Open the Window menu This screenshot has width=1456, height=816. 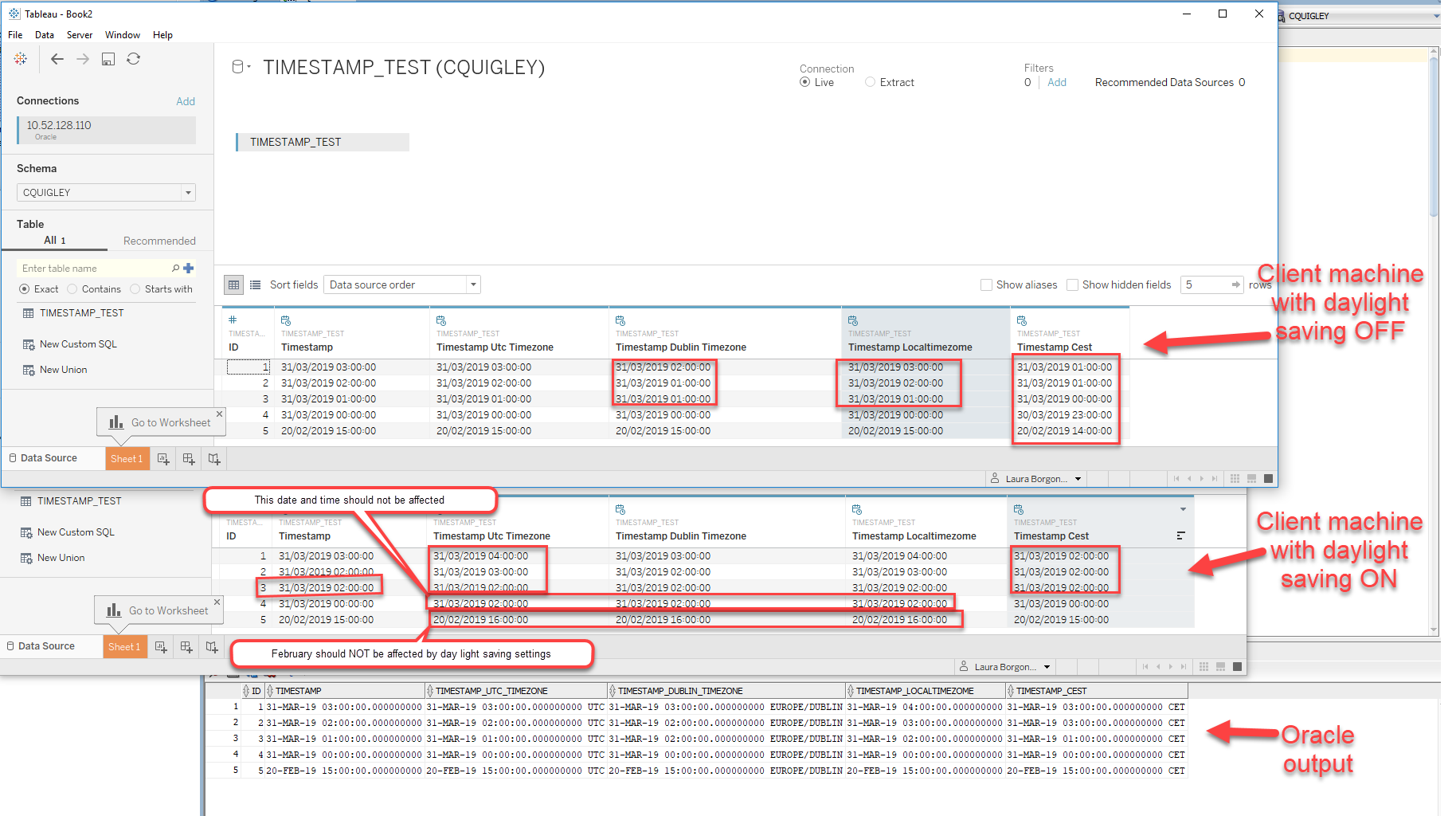[x=123, y=35]
